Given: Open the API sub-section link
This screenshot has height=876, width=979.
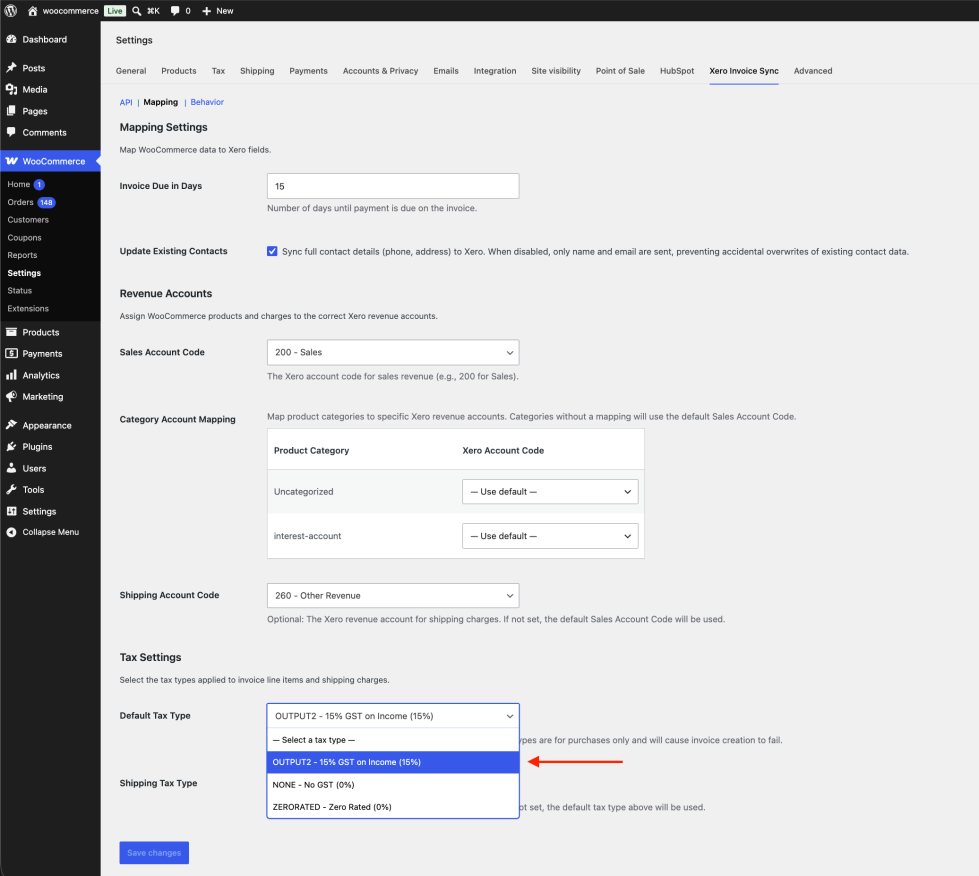Looking at the screenshot, I should coord(126,102).
